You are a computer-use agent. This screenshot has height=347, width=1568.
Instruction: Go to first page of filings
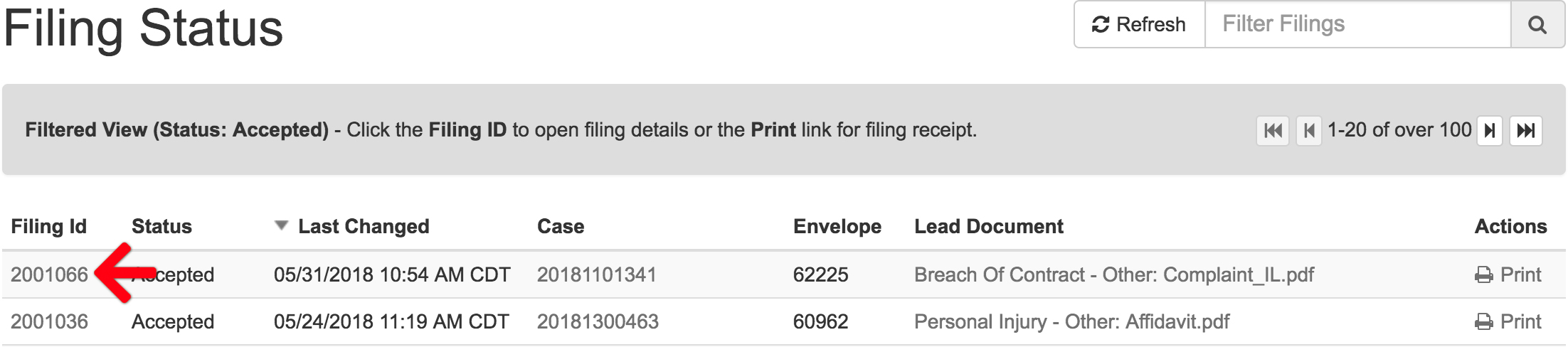pos(1273,131)
